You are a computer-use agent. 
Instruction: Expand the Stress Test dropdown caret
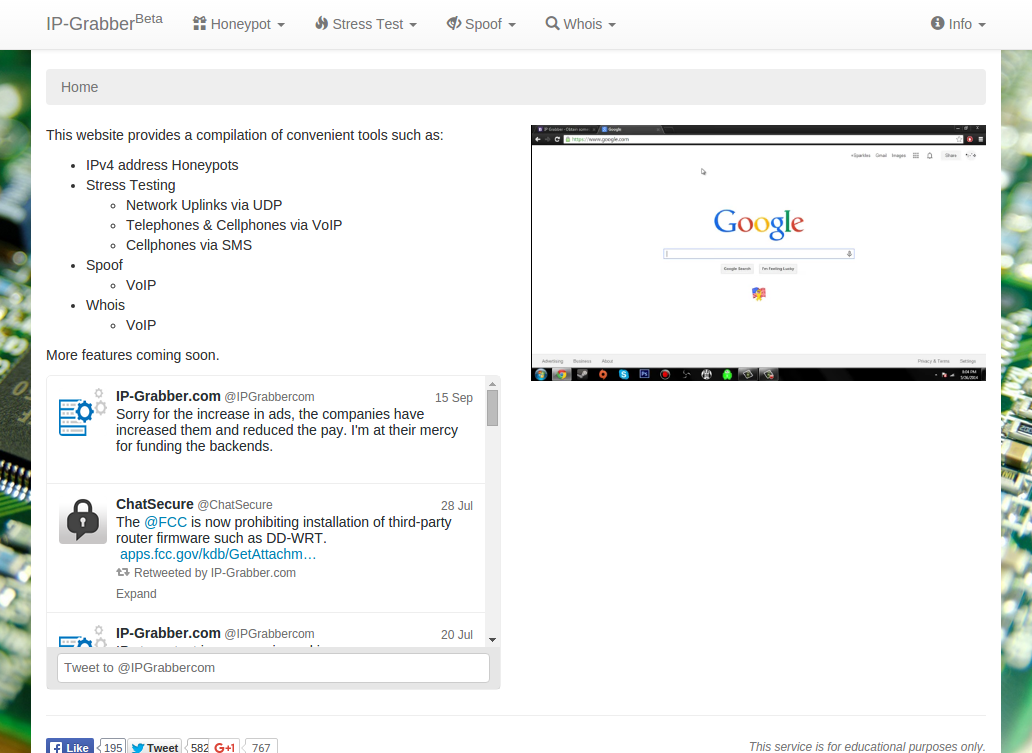pyautogui.click(x=413, y=25)
